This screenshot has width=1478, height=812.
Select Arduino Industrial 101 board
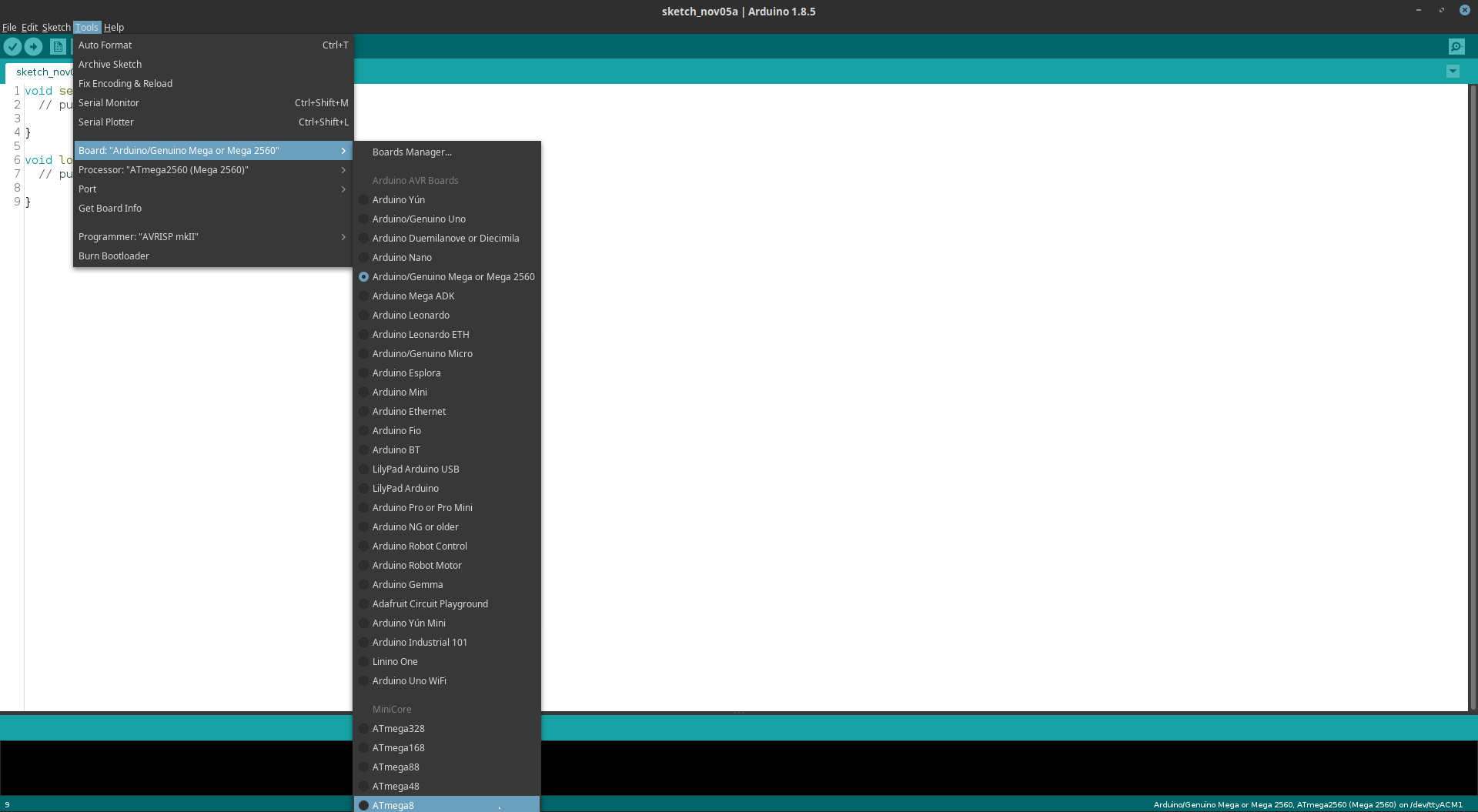[447, 643]
